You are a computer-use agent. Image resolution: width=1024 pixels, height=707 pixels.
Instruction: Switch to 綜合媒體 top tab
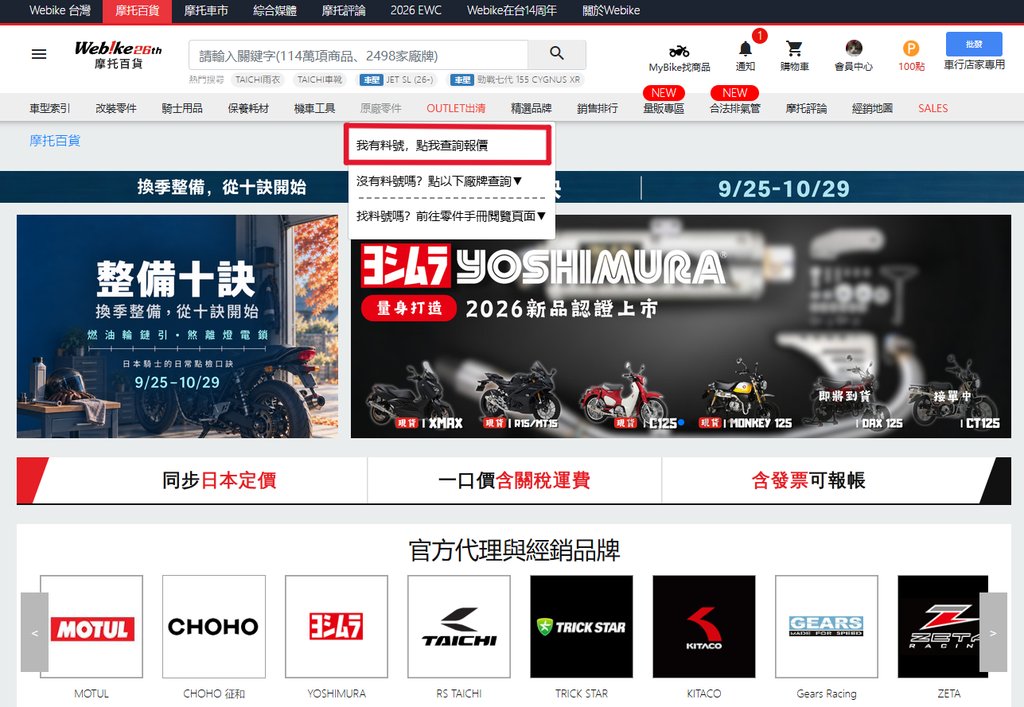(274, 10)
